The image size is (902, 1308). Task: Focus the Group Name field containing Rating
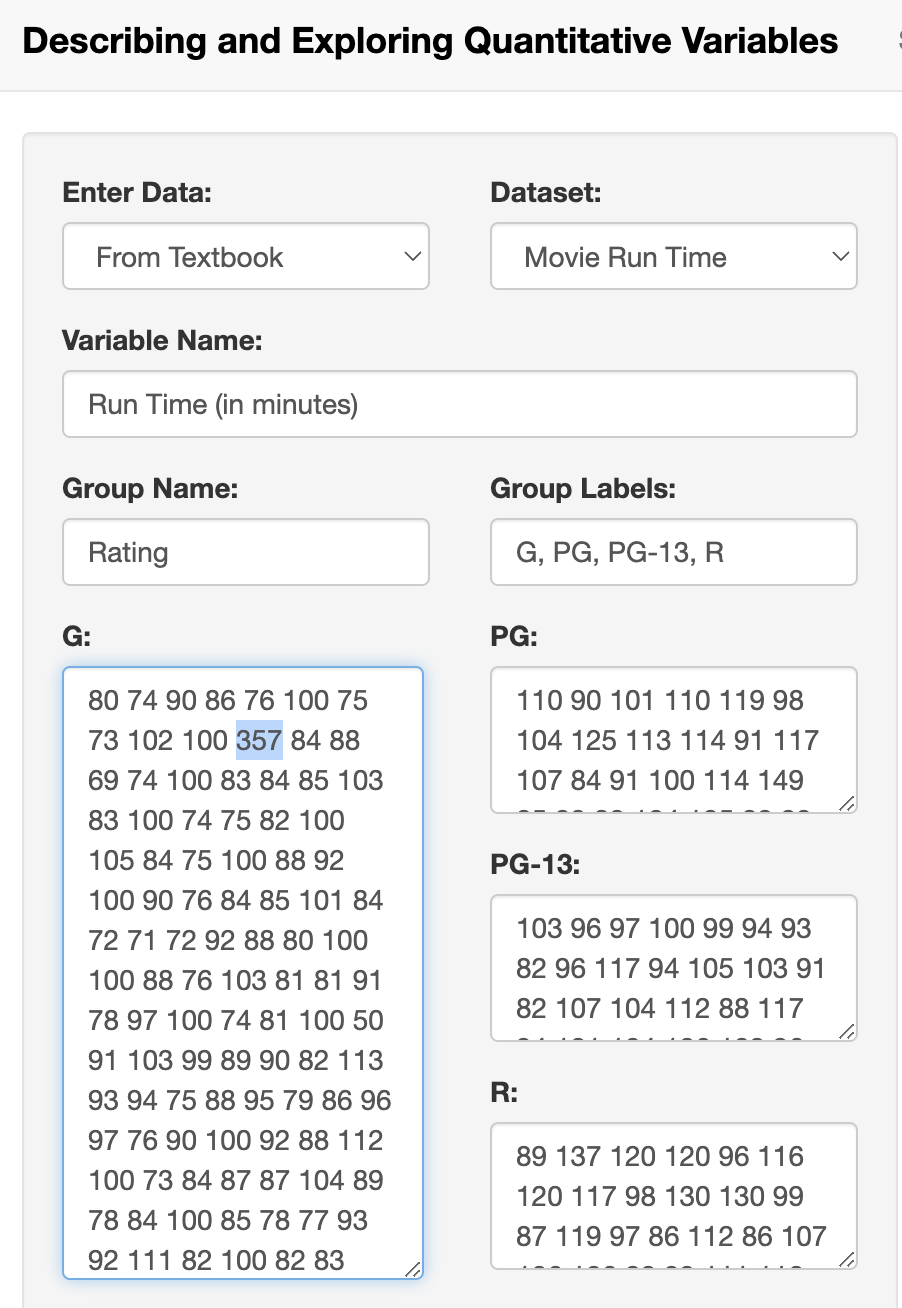pyautogui.click(x=245, y=552)
